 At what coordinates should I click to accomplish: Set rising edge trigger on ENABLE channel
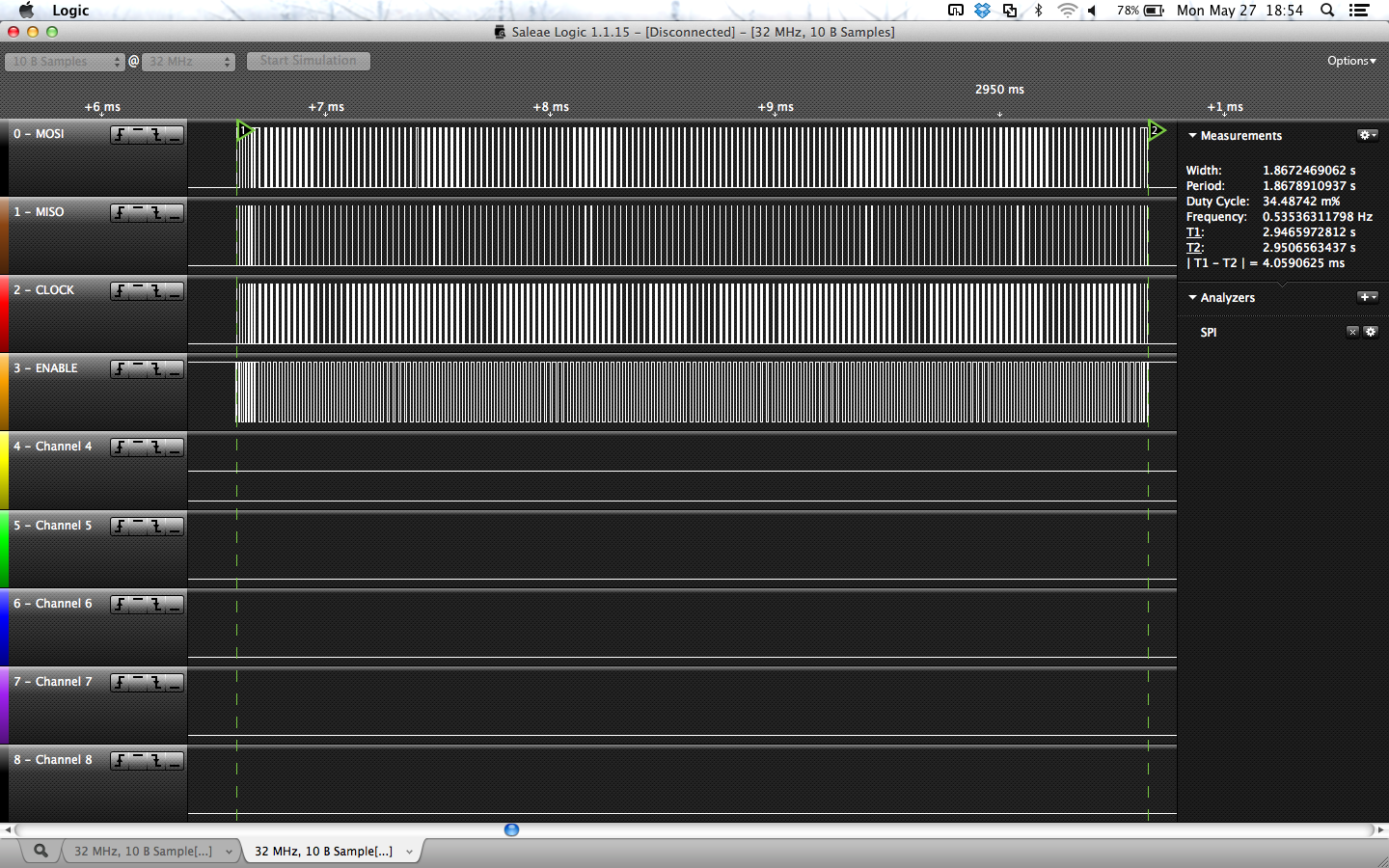120,369
